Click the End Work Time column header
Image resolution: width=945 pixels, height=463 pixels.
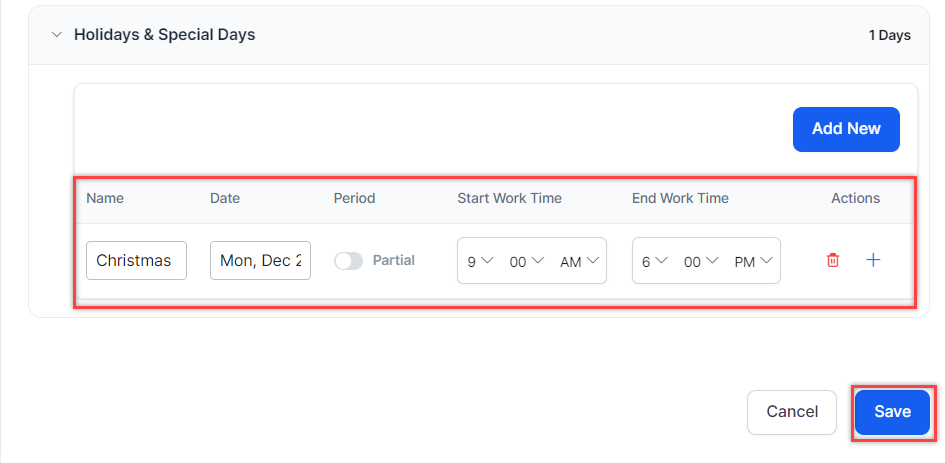coord(680,198)
